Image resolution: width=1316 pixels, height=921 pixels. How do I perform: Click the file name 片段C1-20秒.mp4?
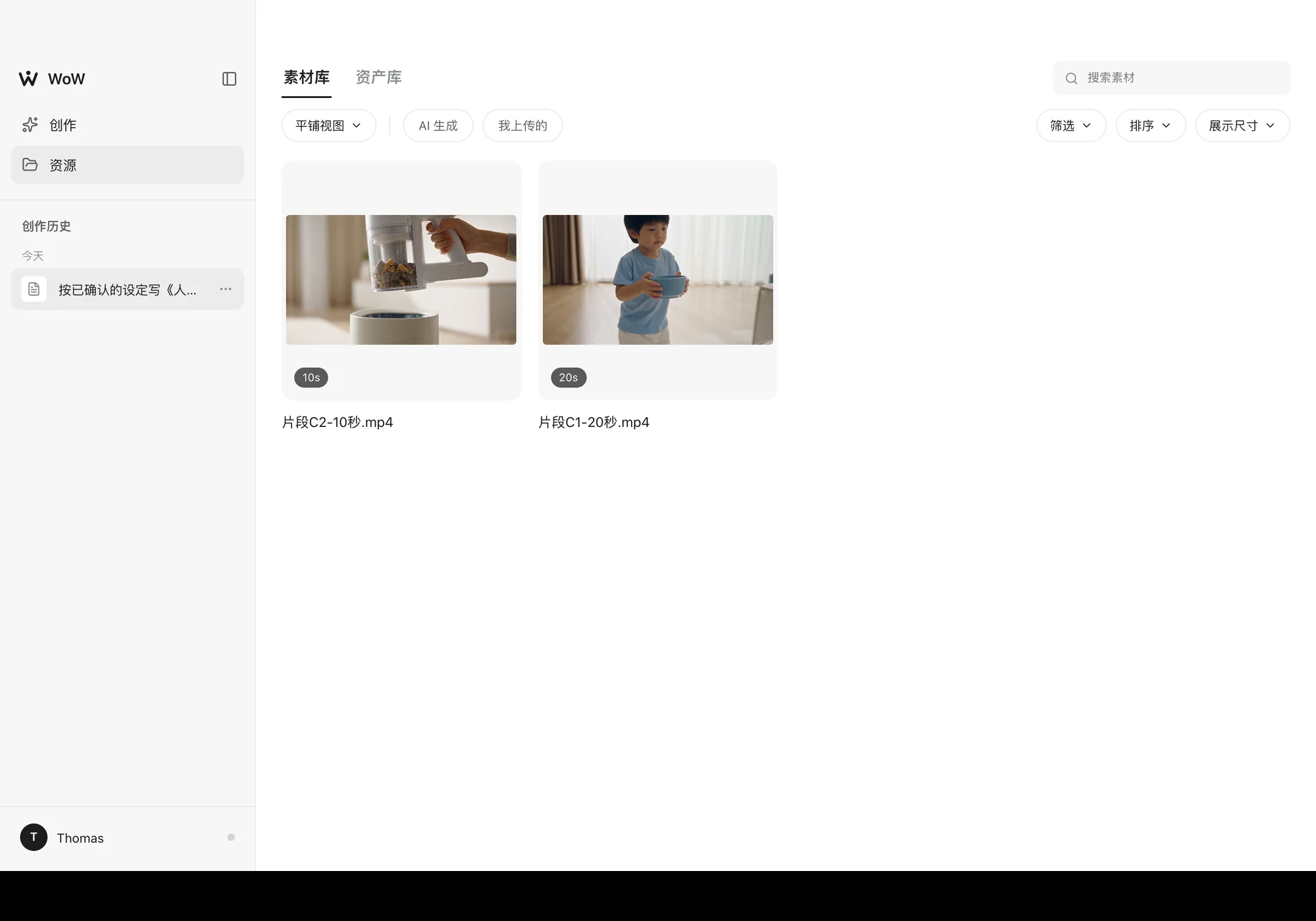pyautogui.click(x=594, y=422)
